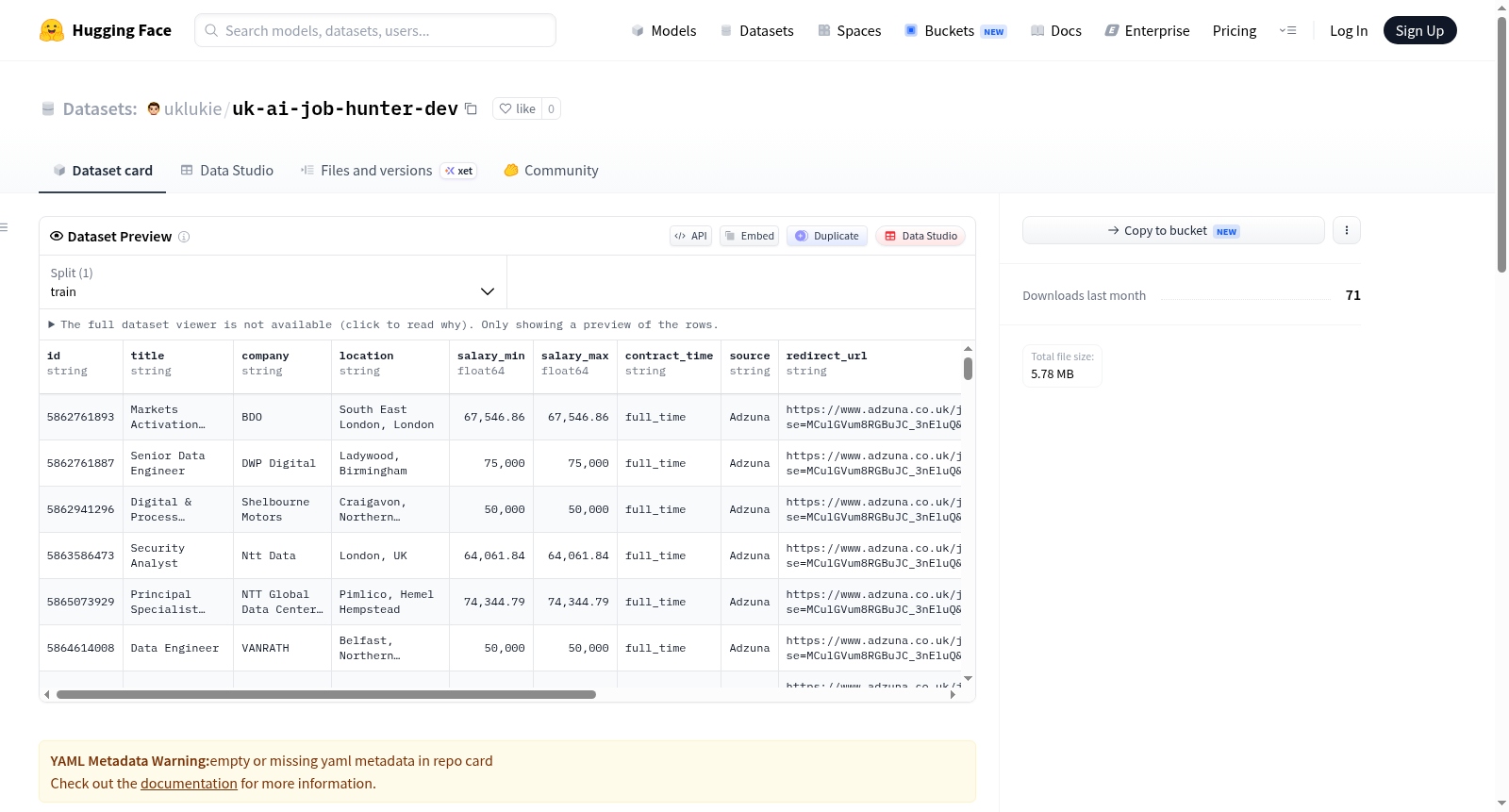
Task: Click the uk-ai-job-hunter-dev dataset title
Action: 345,108
